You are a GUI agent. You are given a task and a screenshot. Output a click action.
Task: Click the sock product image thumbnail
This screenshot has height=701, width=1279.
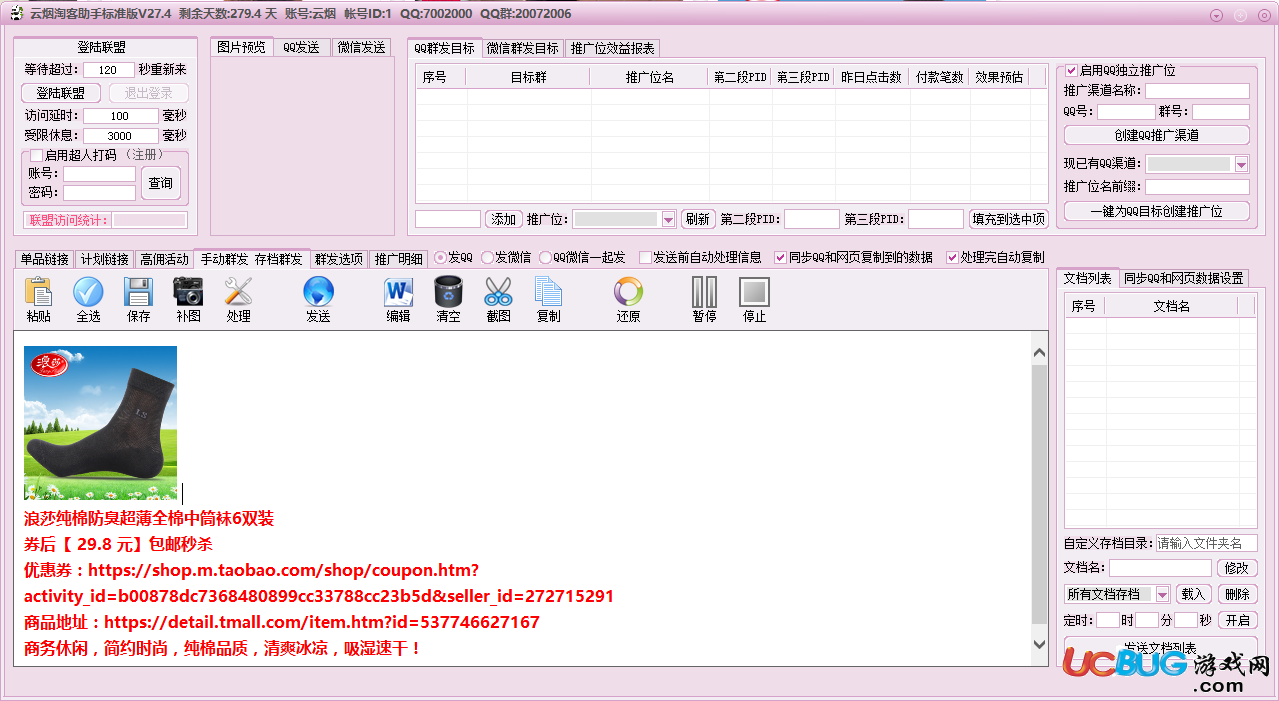point(100,423)
